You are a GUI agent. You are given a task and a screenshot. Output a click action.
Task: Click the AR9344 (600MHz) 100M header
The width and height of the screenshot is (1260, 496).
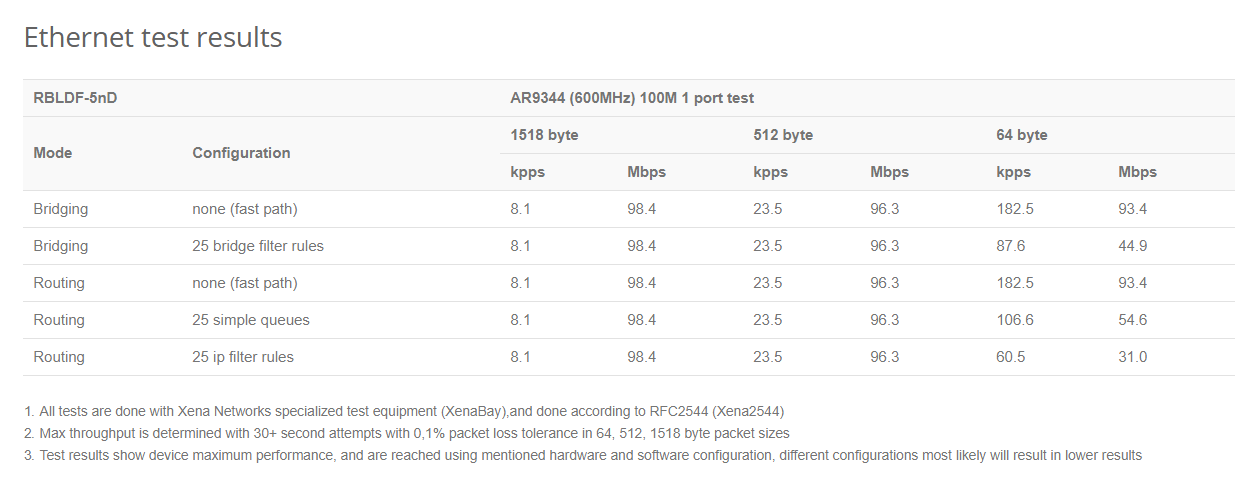(632, 98)
